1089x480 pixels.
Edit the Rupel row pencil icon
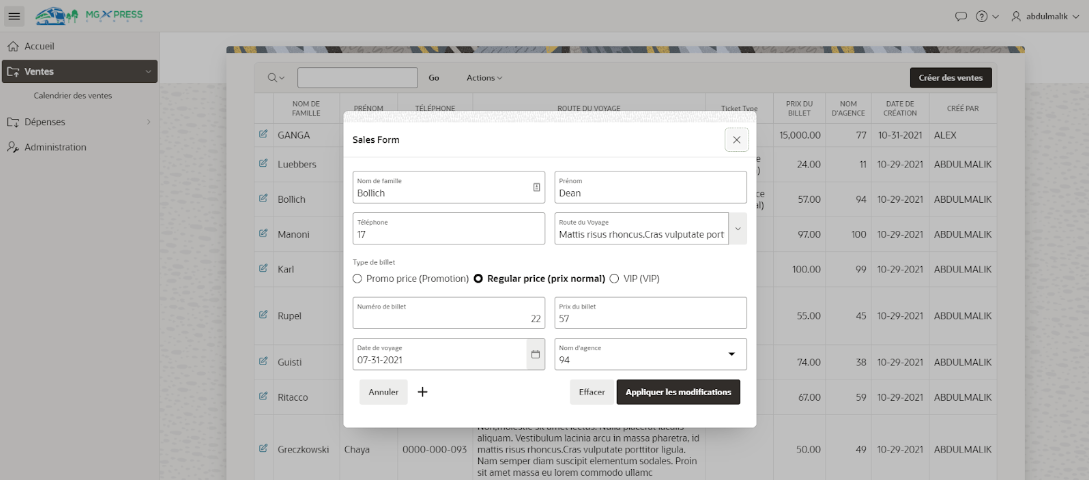click(x=263, y=315)
